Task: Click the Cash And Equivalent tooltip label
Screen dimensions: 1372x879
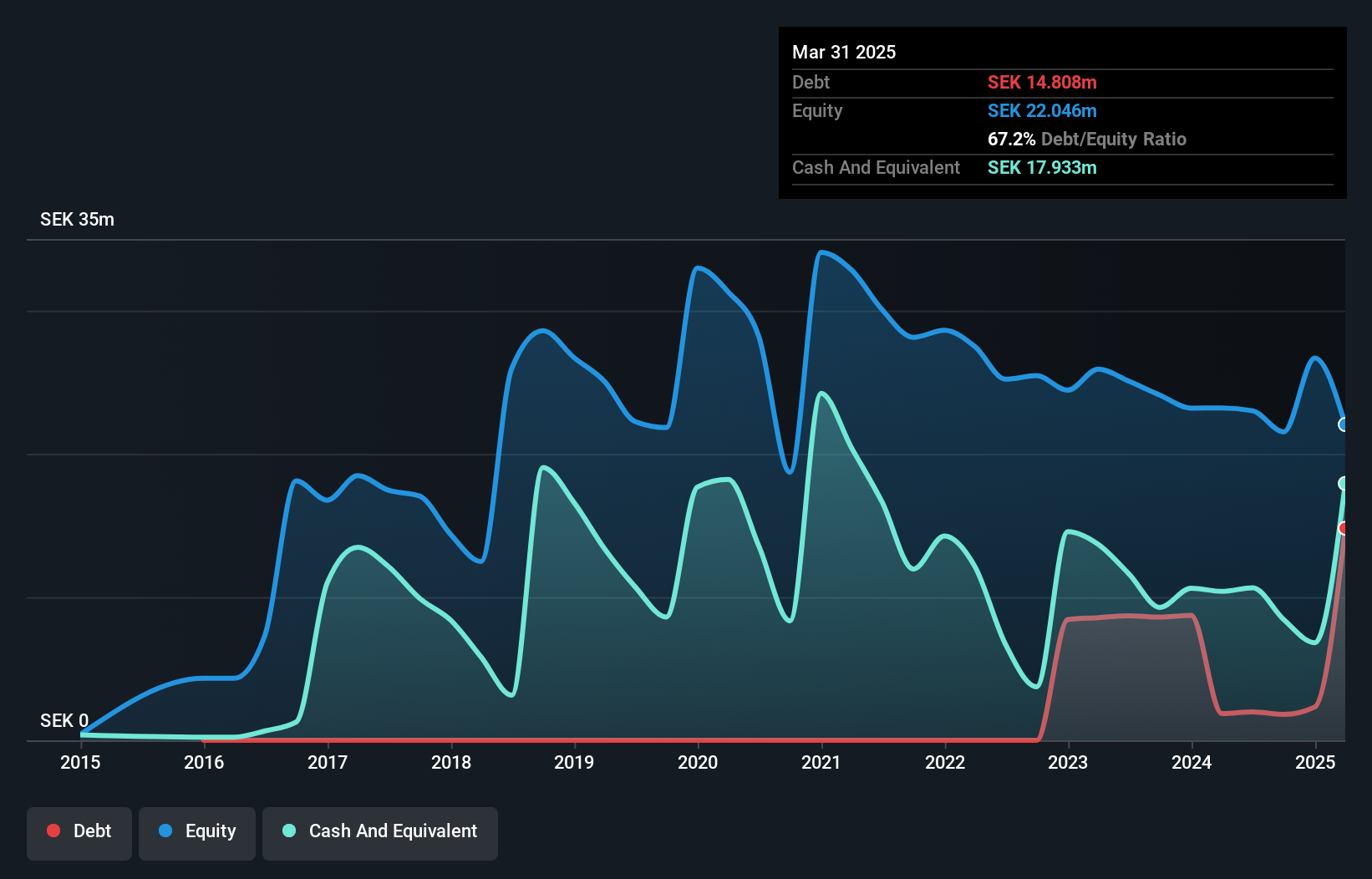Action: 876,167
